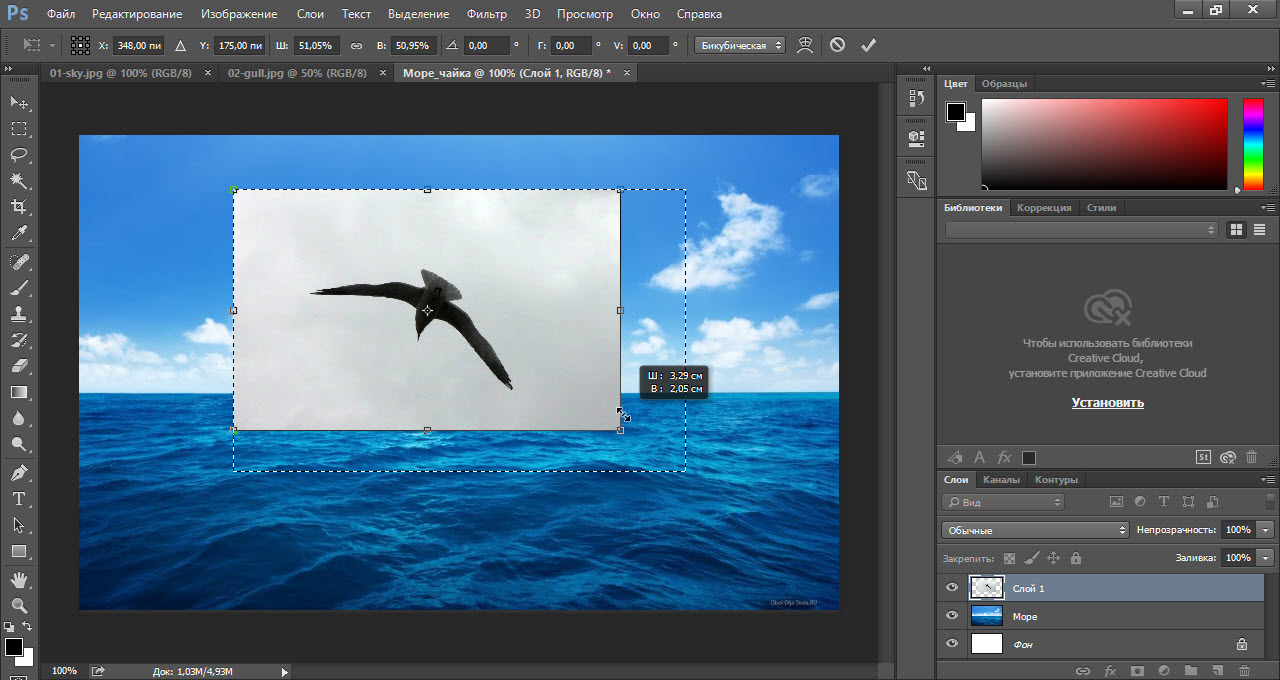Select the Type tool
Image resolution: width=1280 pixels, height=680 pixels.
(19, 499)
